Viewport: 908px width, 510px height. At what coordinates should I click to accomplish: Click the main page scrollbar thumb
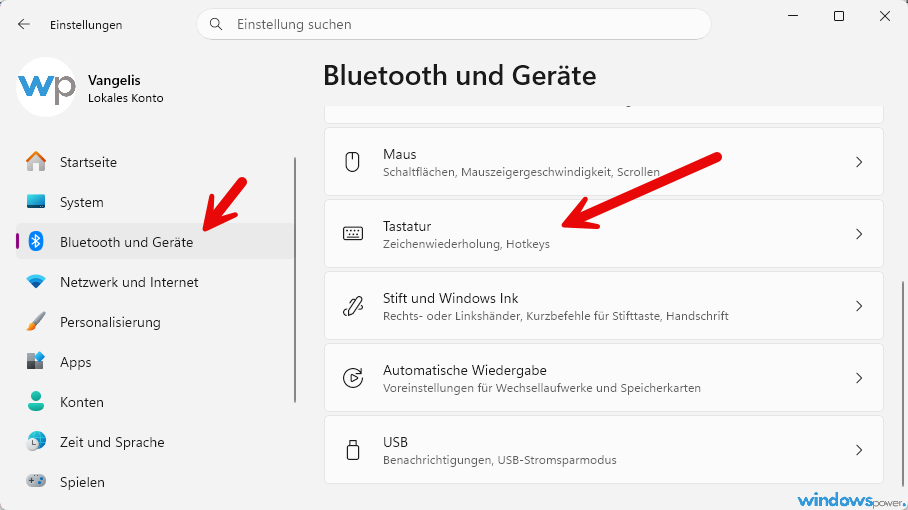(x=903, y=383)
